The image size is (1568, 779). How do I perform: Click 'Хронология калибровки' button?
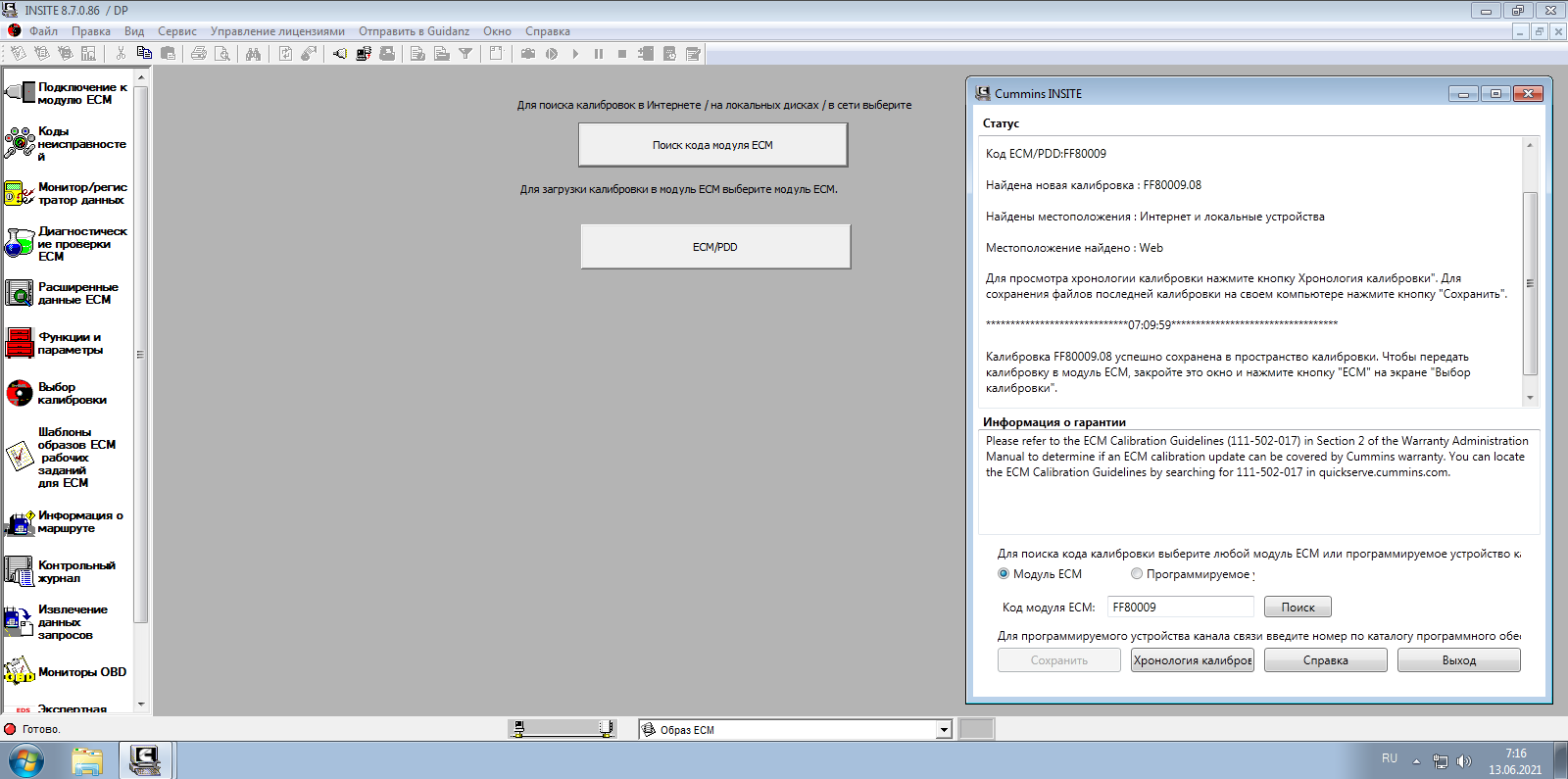pyautogui.click(x=1193, y=660)
